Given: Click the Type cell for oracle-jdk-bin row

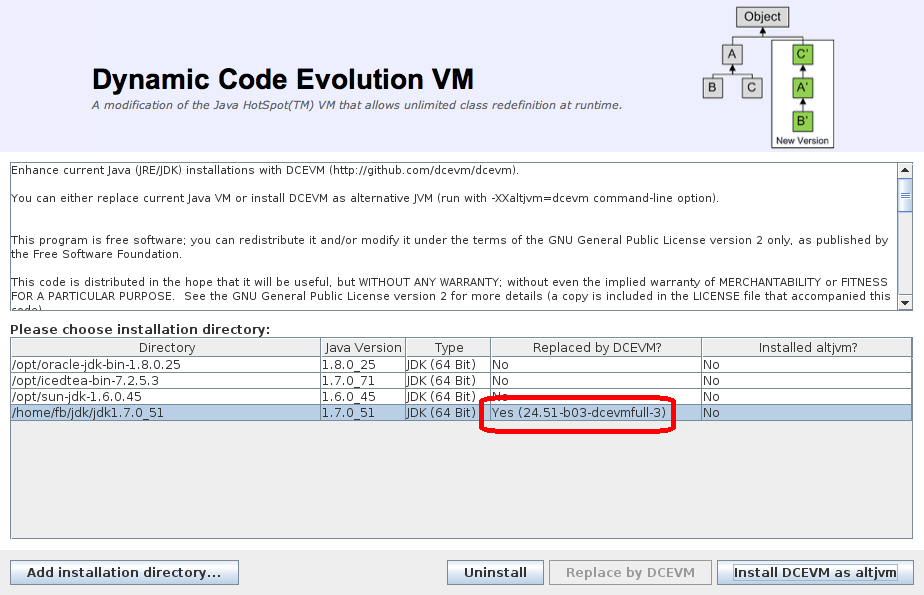Looking at the screenshot, I should (x=448, y=365).
